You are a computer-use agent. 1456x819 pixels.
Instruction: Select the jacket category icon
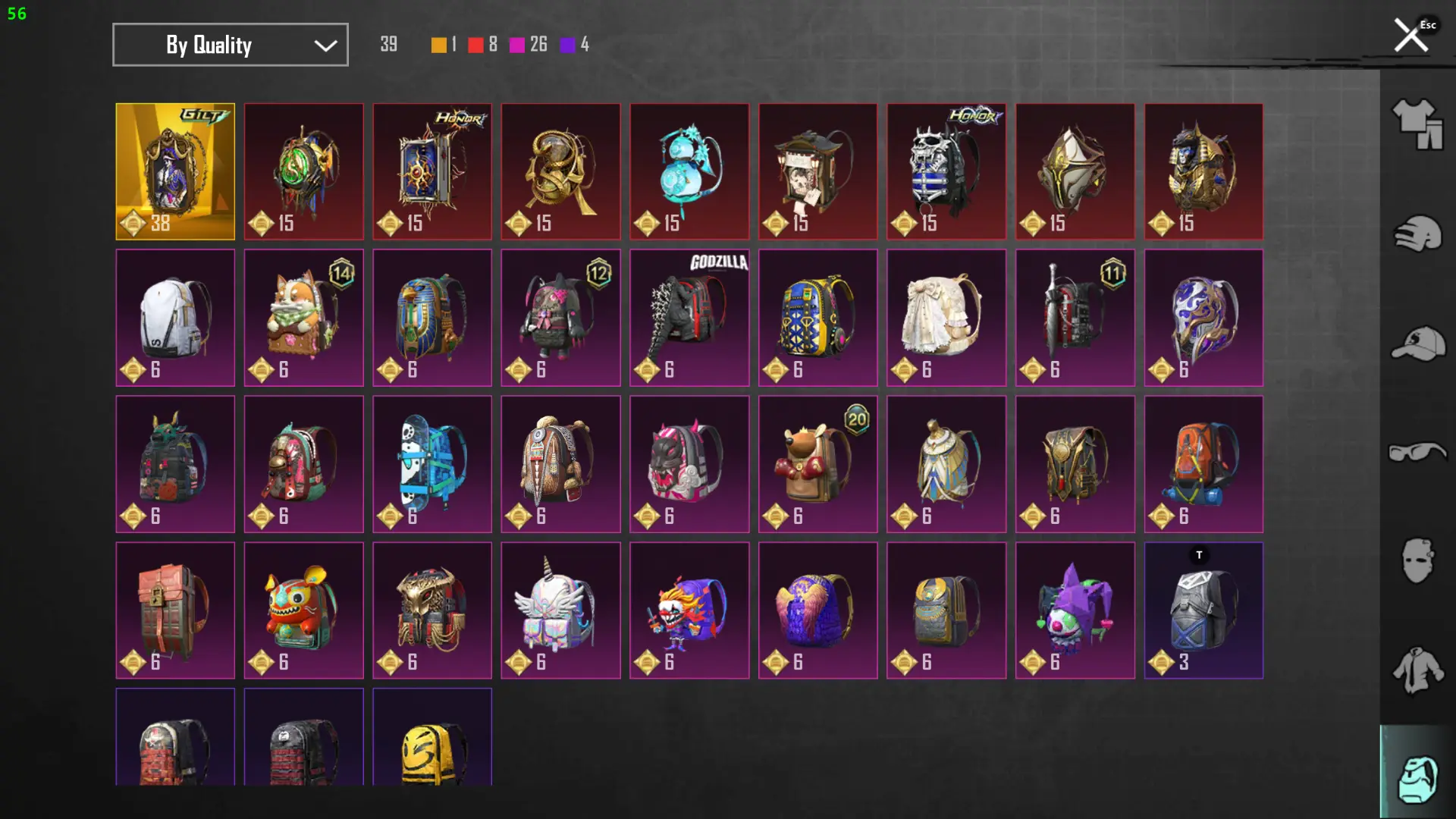pos(1417,670)
